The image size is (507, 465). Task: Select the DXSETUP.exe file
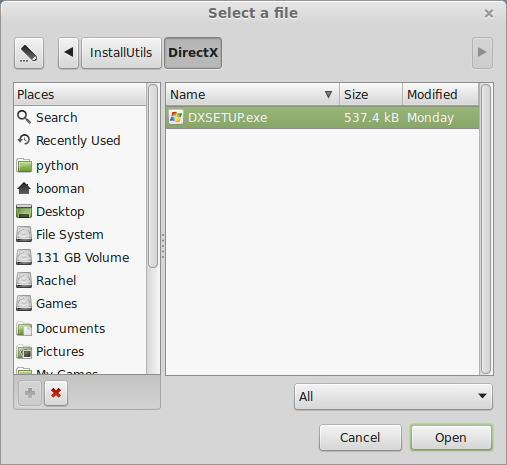(x=322, y=118)
